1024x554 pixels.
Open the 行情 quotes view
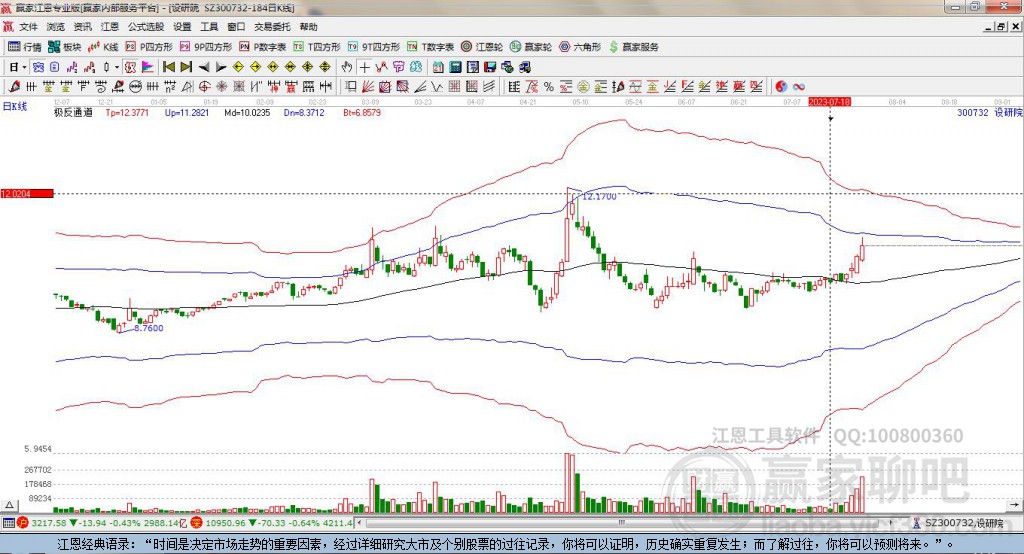[x=25, y=47]
